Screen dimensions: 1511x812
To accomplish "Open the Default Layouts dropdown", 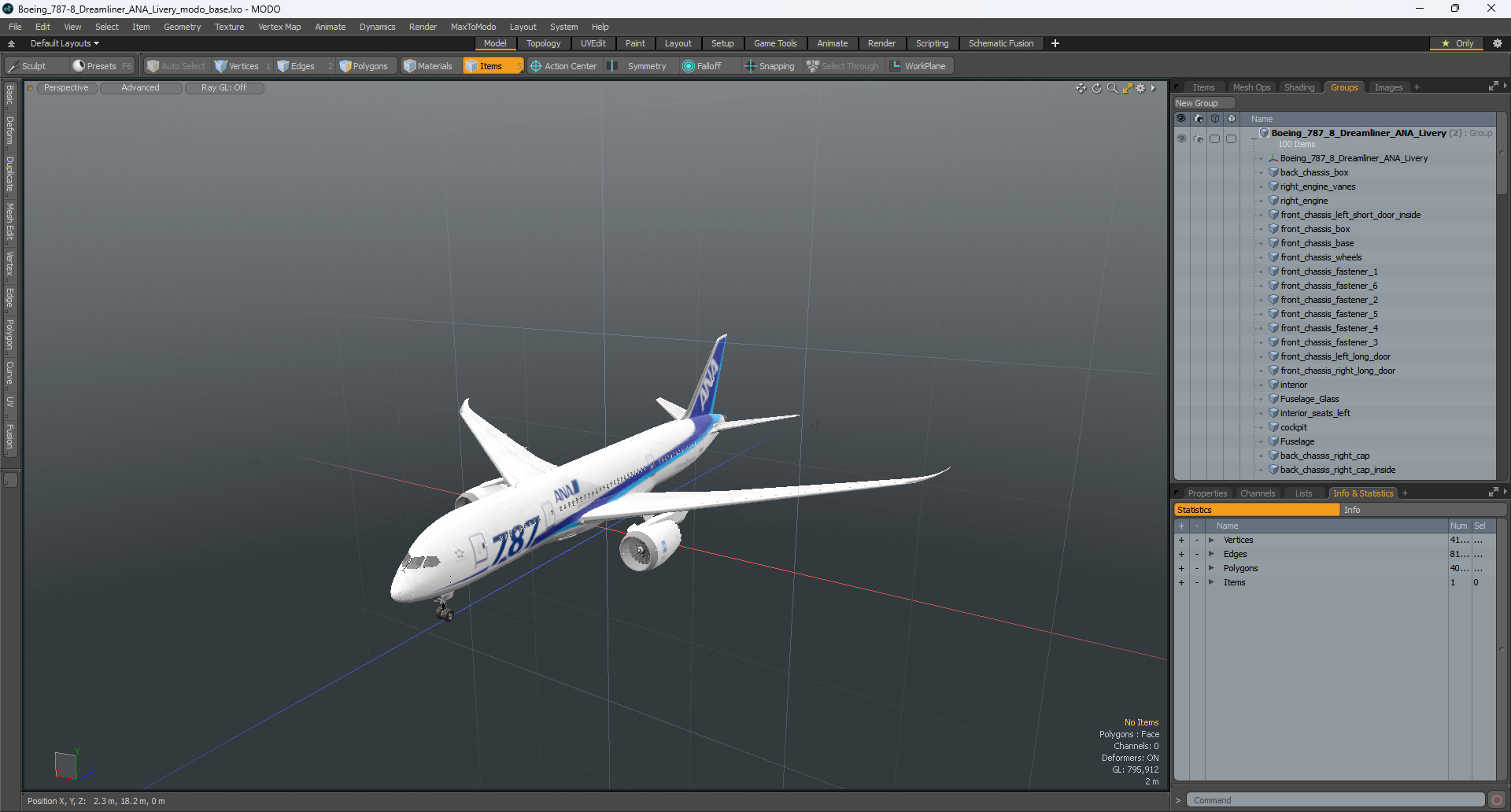I will (65, 43).
